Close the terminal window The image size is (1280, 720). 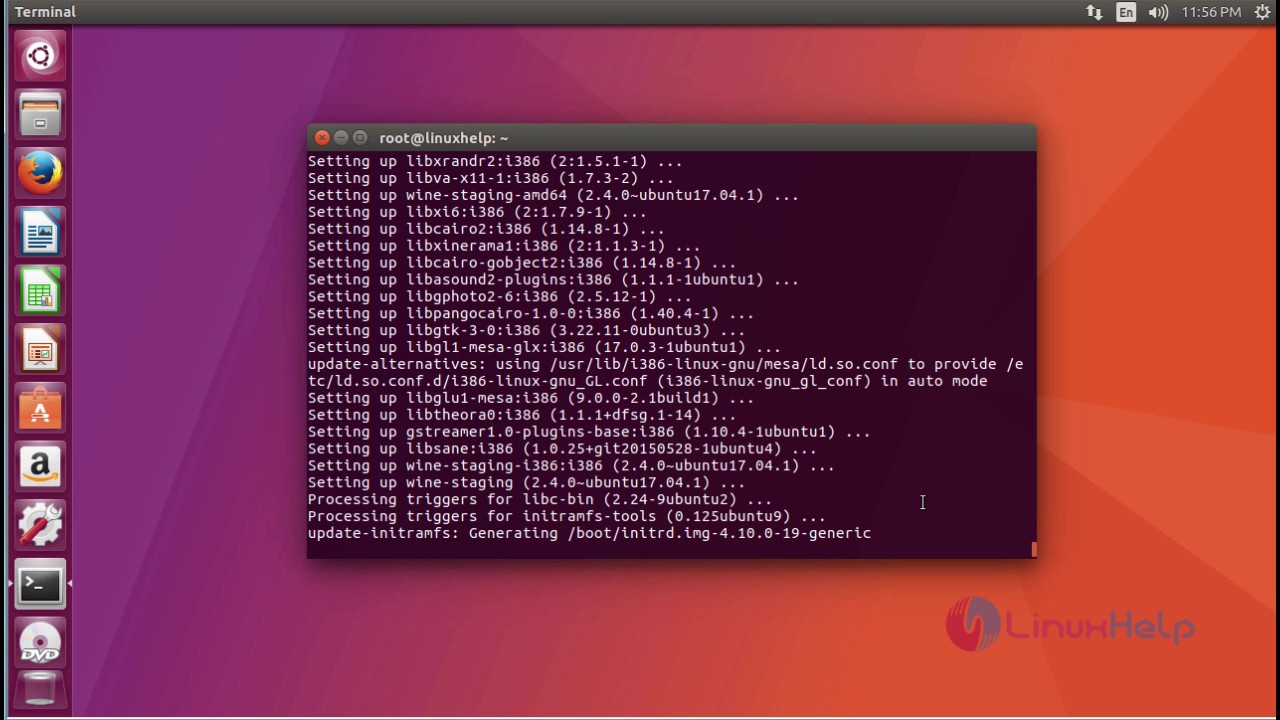pos(322,138)
